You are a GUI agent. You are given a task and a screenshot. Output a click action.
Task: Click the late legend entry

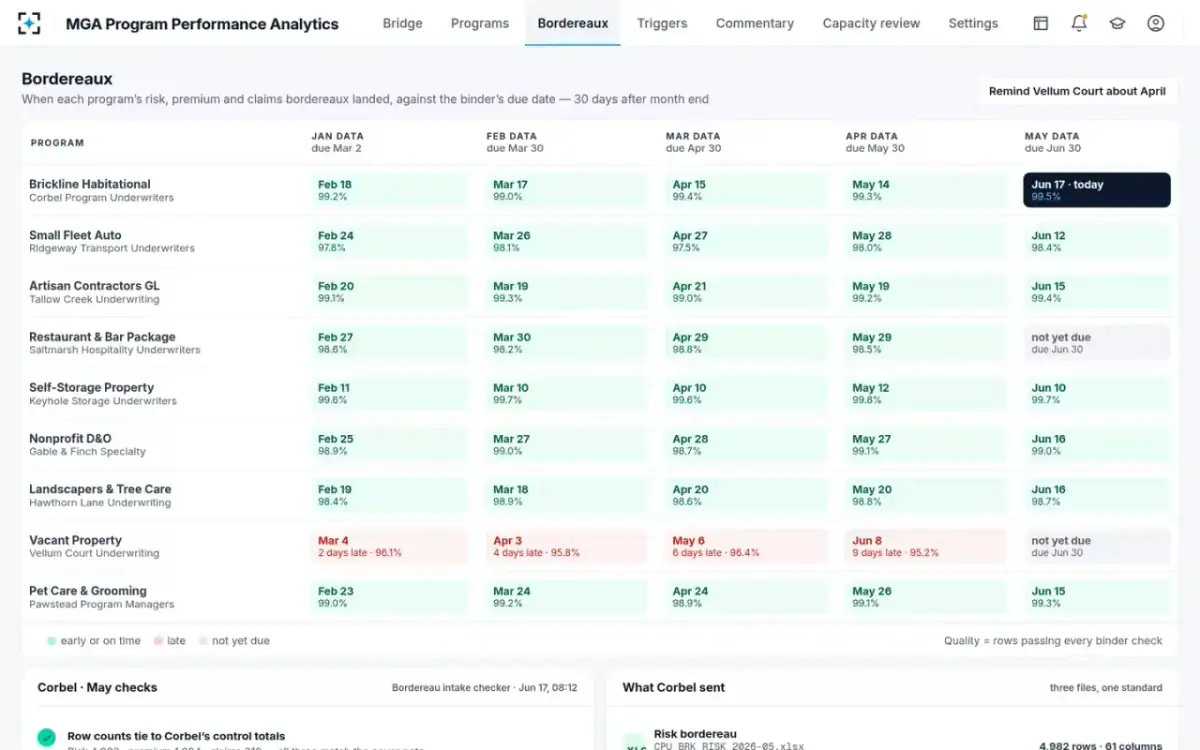170,641
